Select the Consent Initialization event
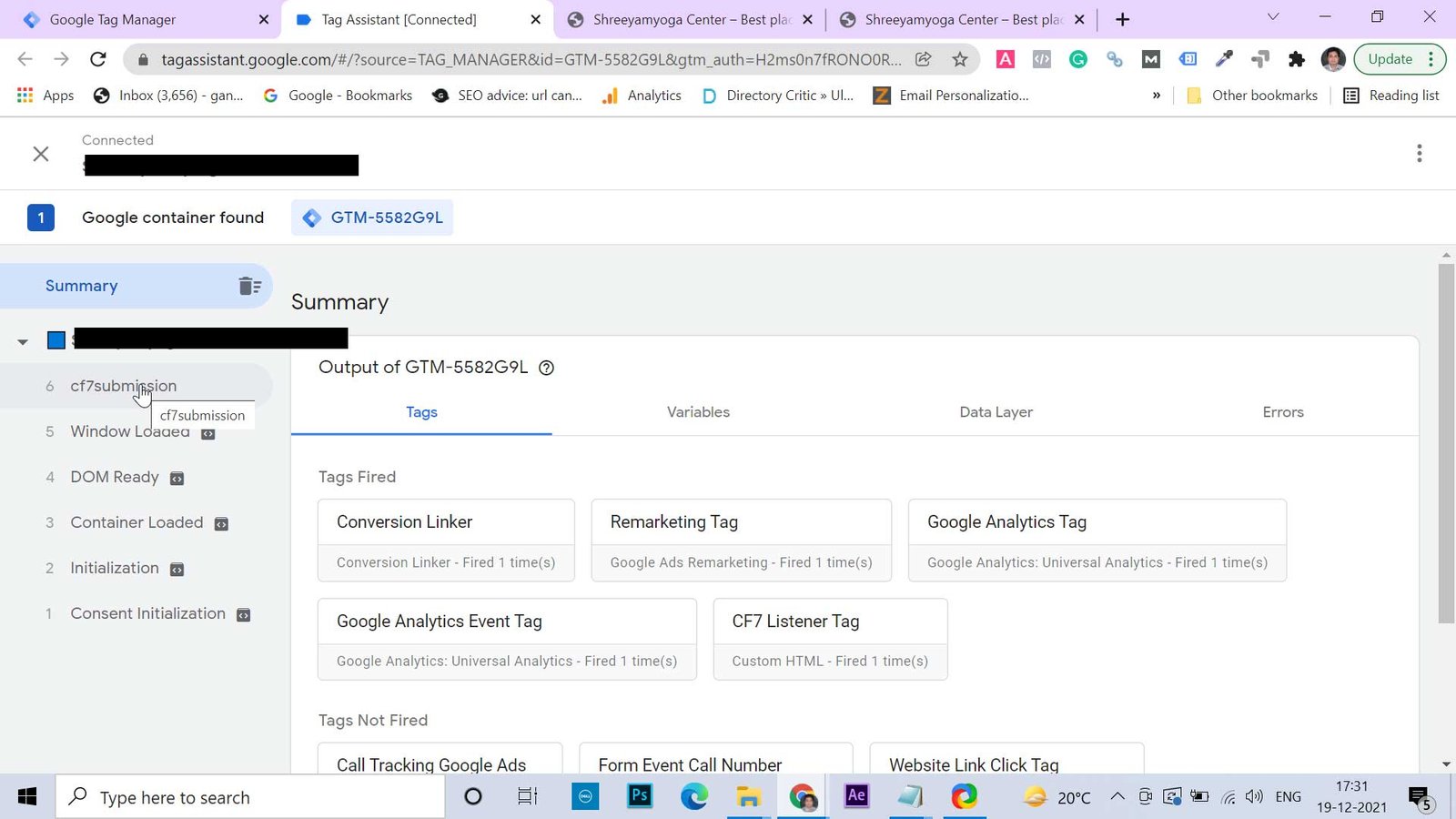1456x819 pixels. pos(147,613)
